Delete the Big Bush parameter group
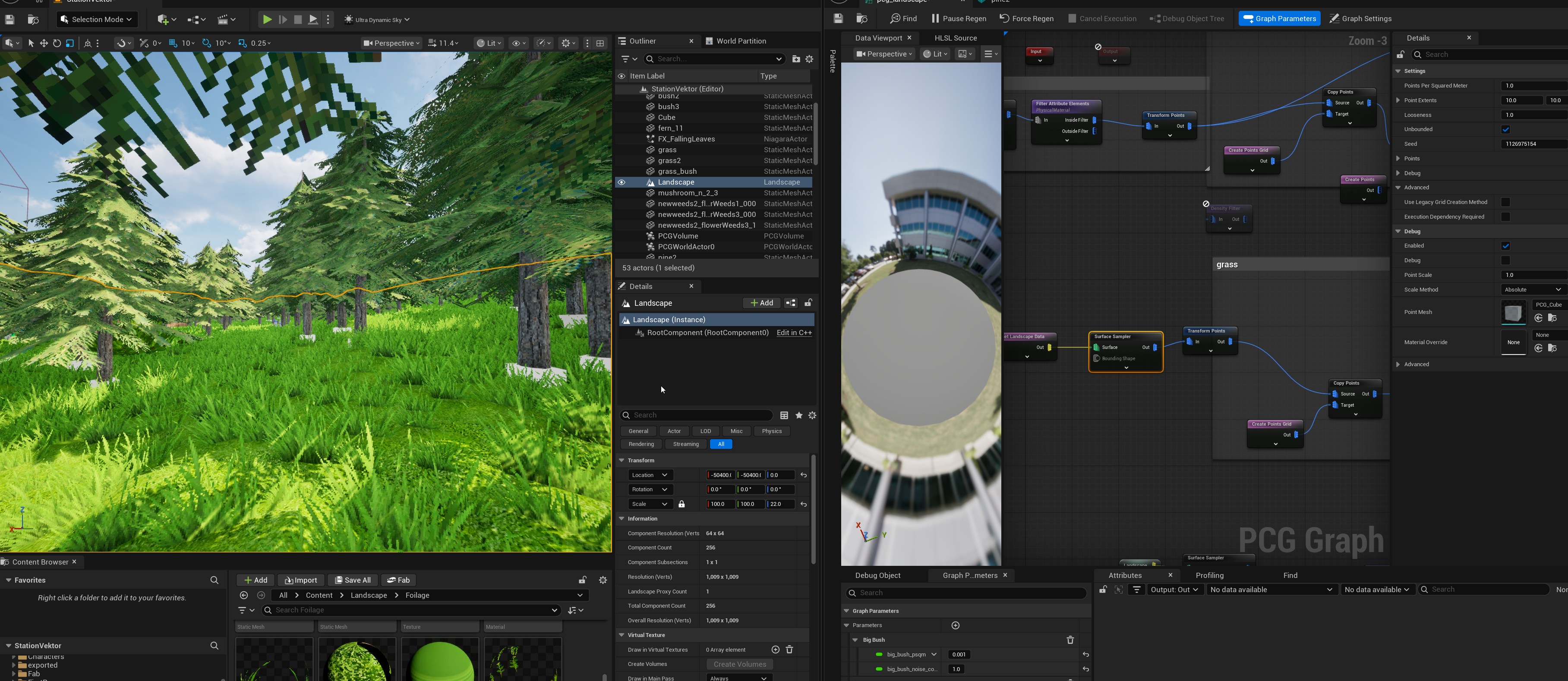The width and height of the screenshot is (1568, 681). pos(1070,640)
